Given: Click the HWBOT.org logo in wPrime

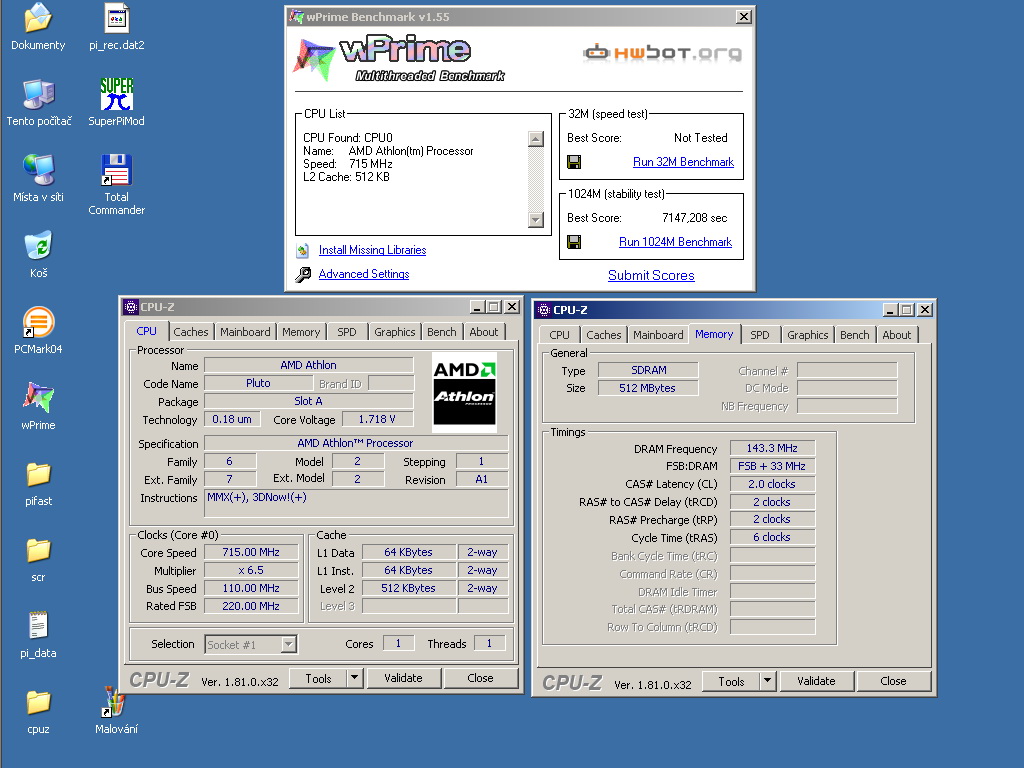Looking at the screenshot, I should tap(662, 53).
